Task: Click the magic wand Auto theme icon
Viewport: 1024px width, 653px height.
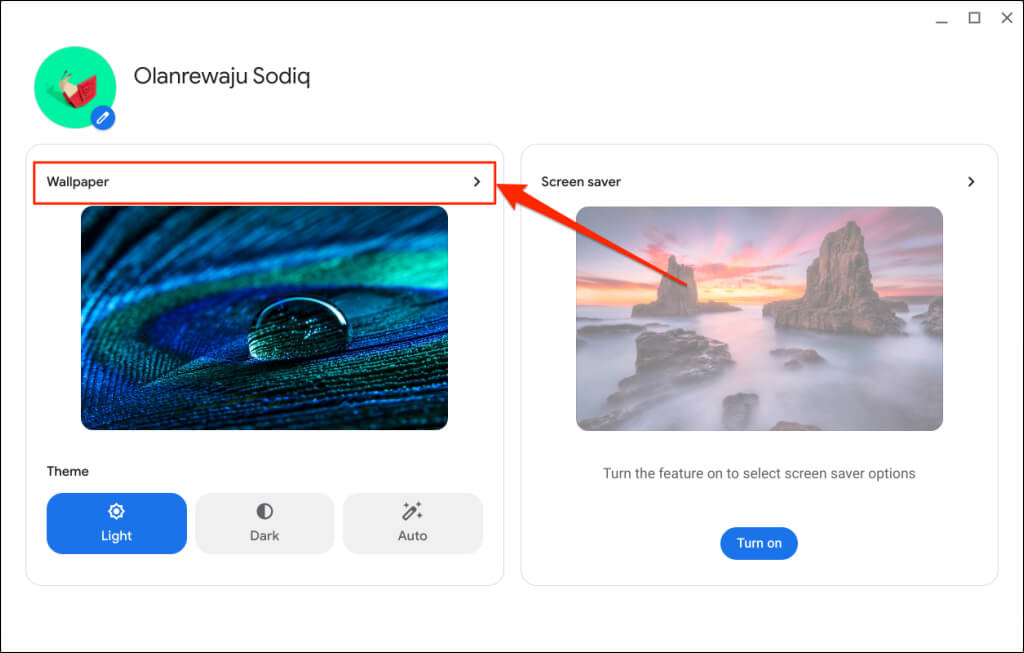Action: (x=412, y=512)
